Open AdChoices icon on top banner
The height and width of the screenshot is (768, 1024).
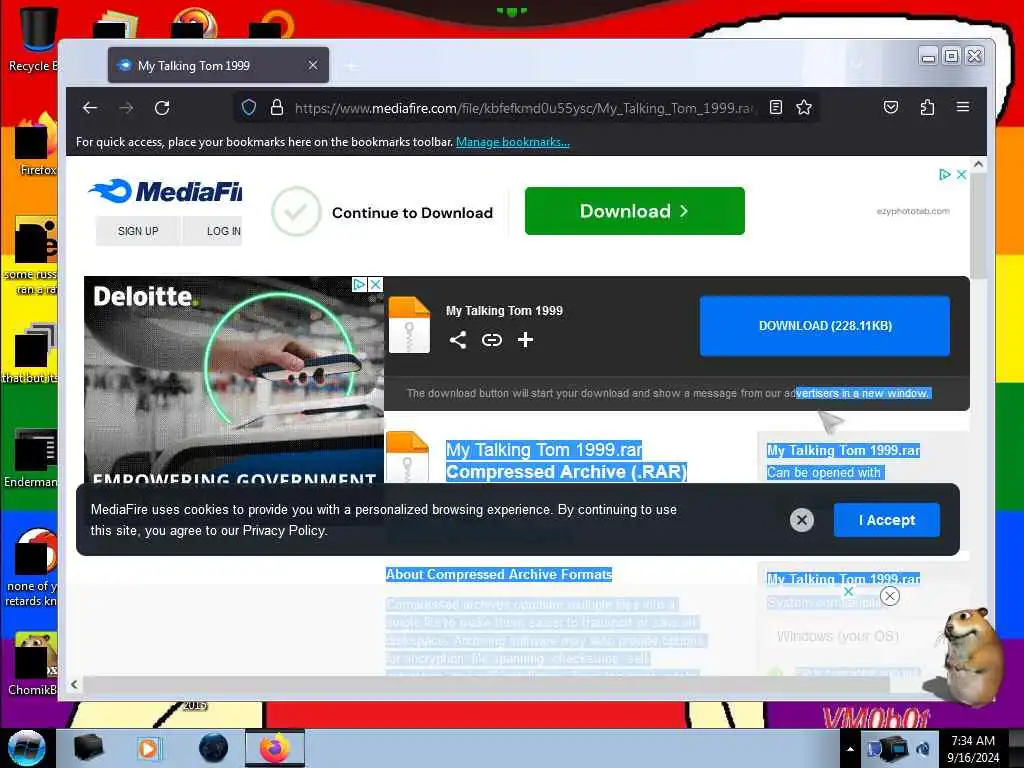944,174
